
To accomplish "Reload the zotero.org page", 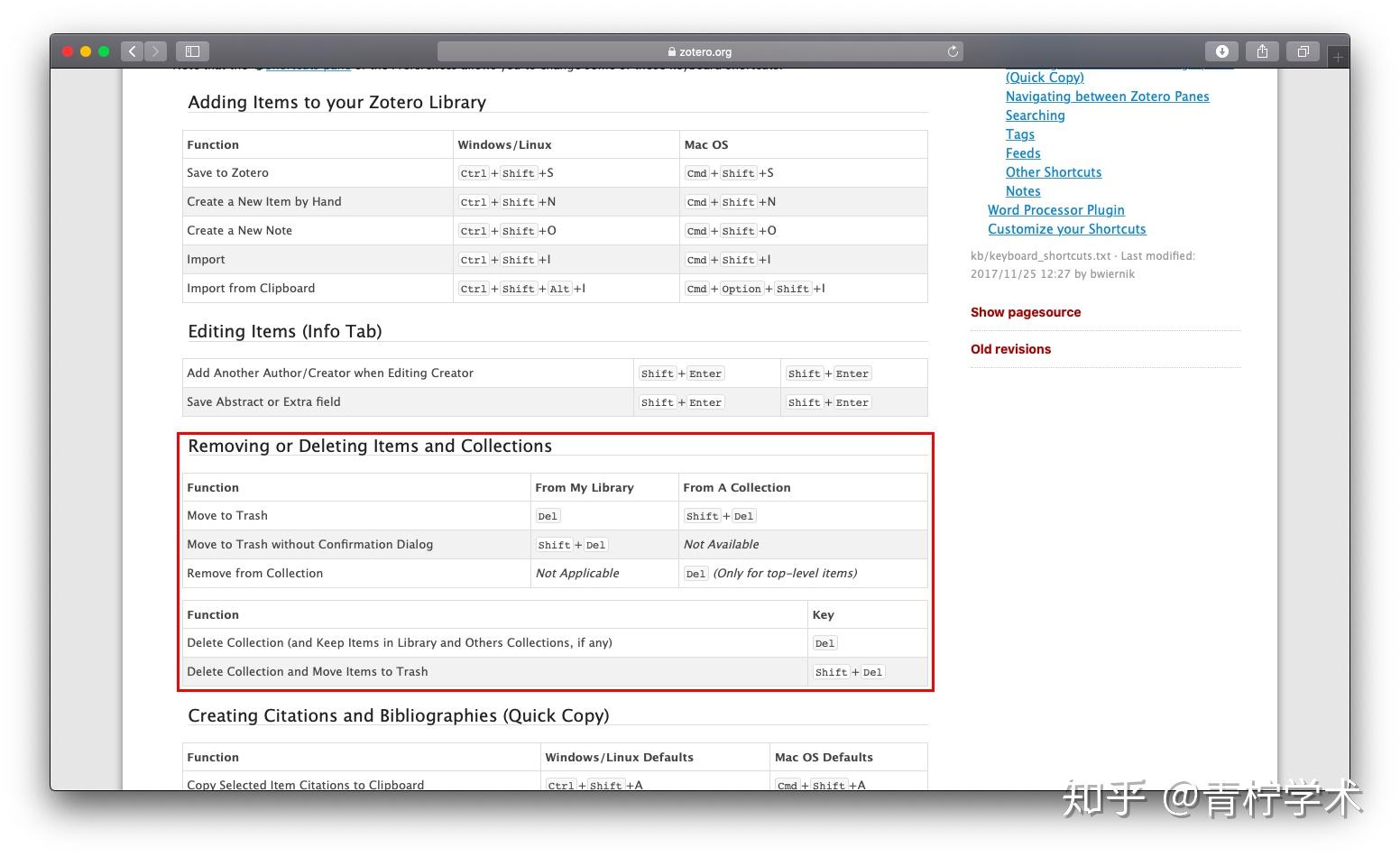I will tap(953, 51).
